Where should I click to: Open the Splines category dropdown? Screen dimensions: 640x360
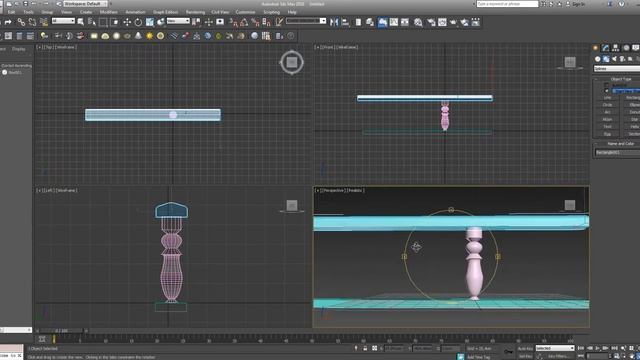tap(617, 69)
